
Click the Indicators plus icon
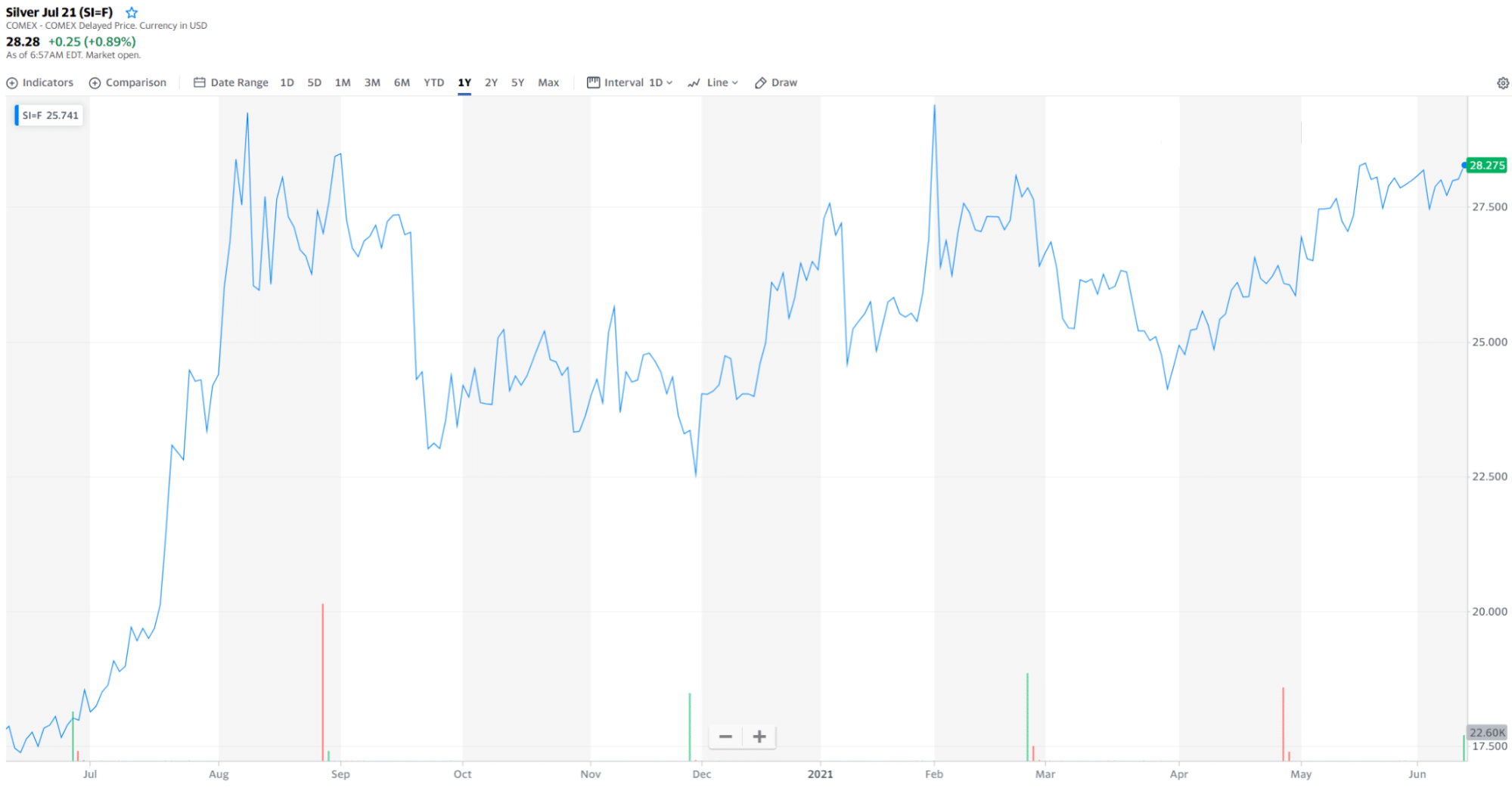tap(12, 83)
